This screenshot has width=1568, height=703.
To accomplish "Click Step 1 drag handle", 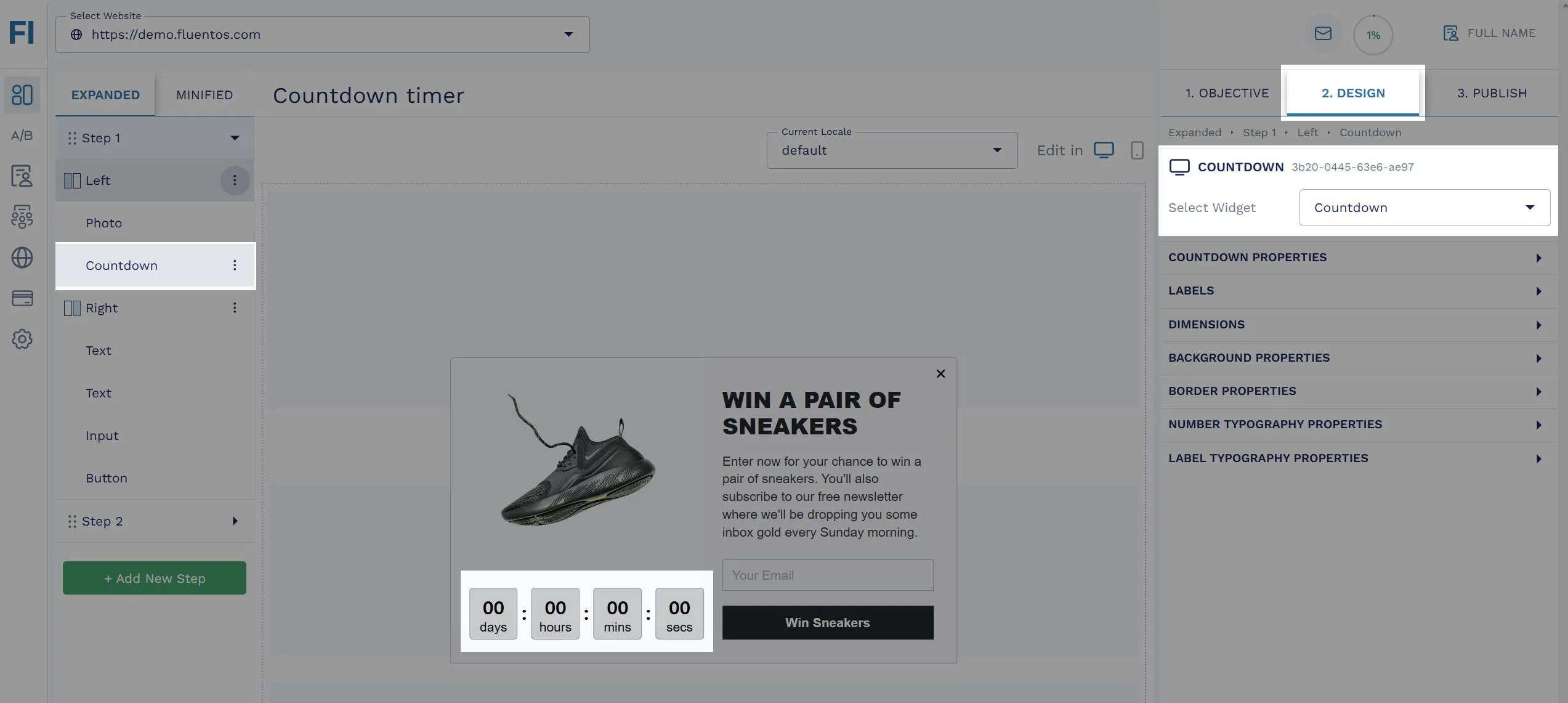I will click(72, 138).
